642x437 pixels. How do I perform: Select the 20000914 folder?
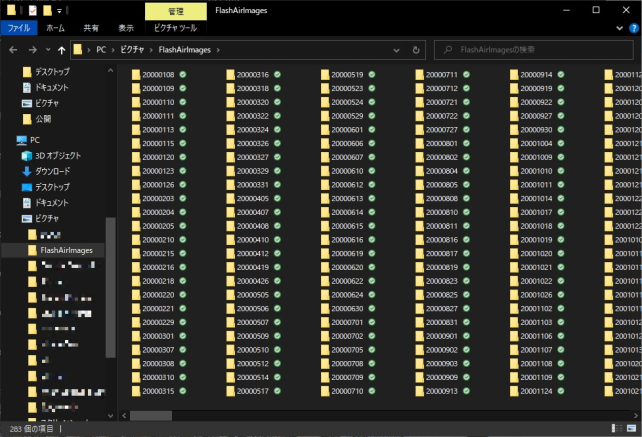click(x=536, y=75)
